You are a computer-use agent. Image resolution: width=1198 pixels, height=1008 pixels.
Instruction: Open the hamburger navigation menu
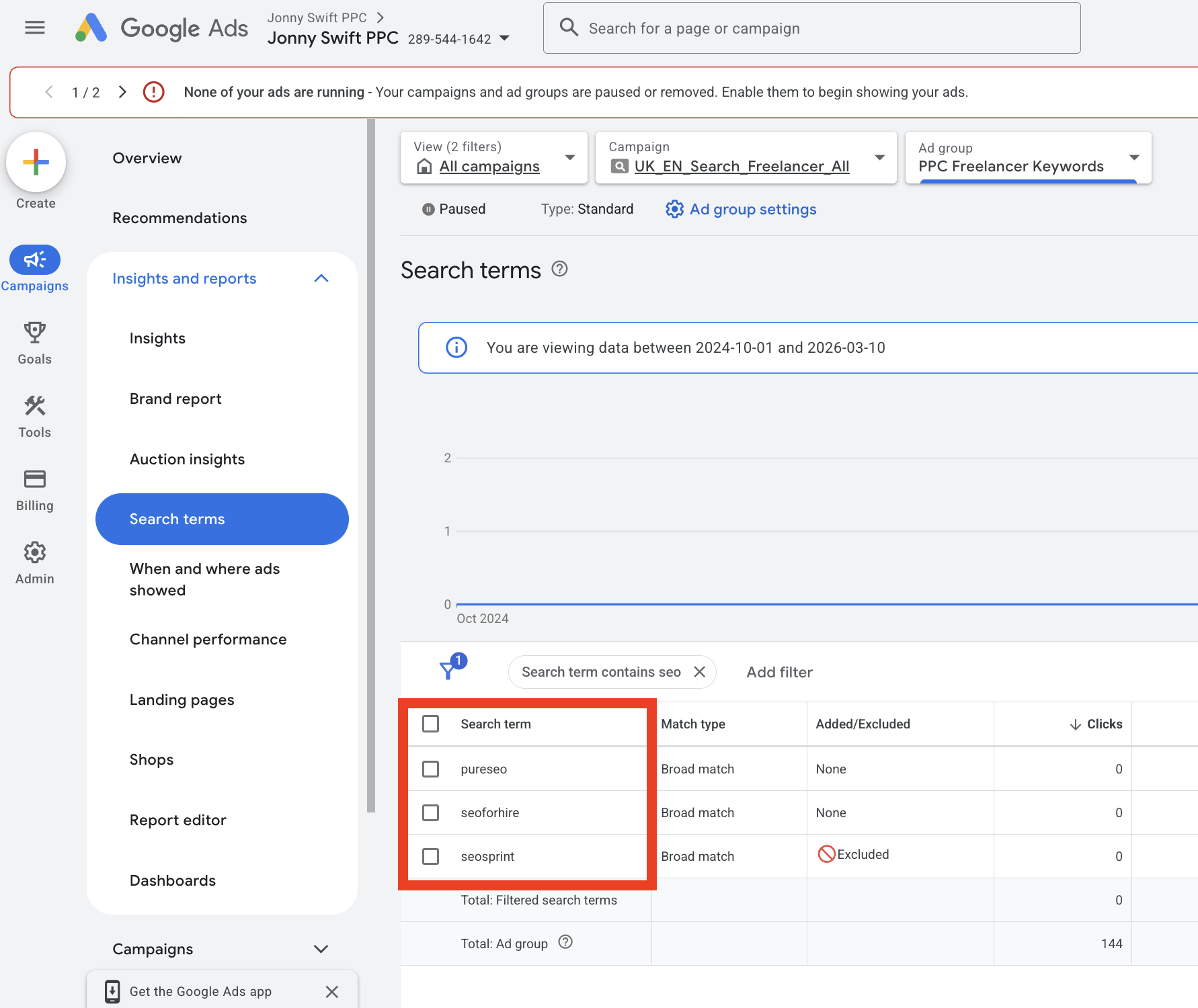34,28
